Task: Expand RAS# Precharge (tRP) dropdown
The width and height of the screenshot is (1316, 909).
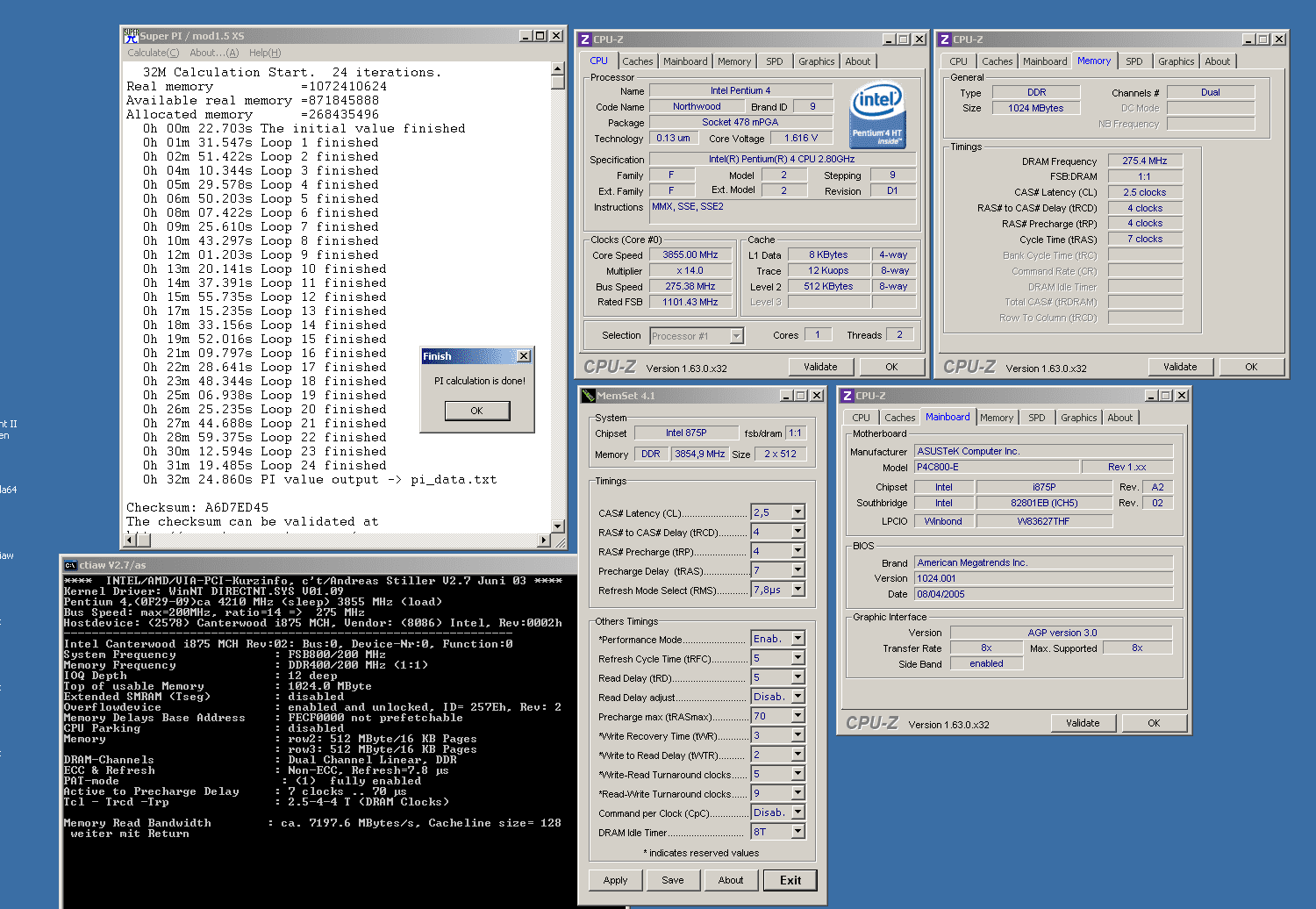Action: coord(798,551)
